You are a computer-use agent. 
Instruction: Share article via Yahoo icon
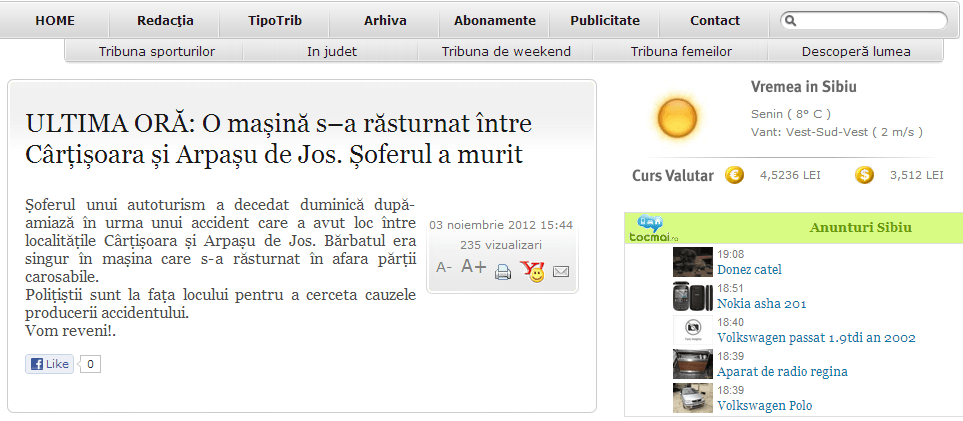pyautogui.click(x=532, y=270)
